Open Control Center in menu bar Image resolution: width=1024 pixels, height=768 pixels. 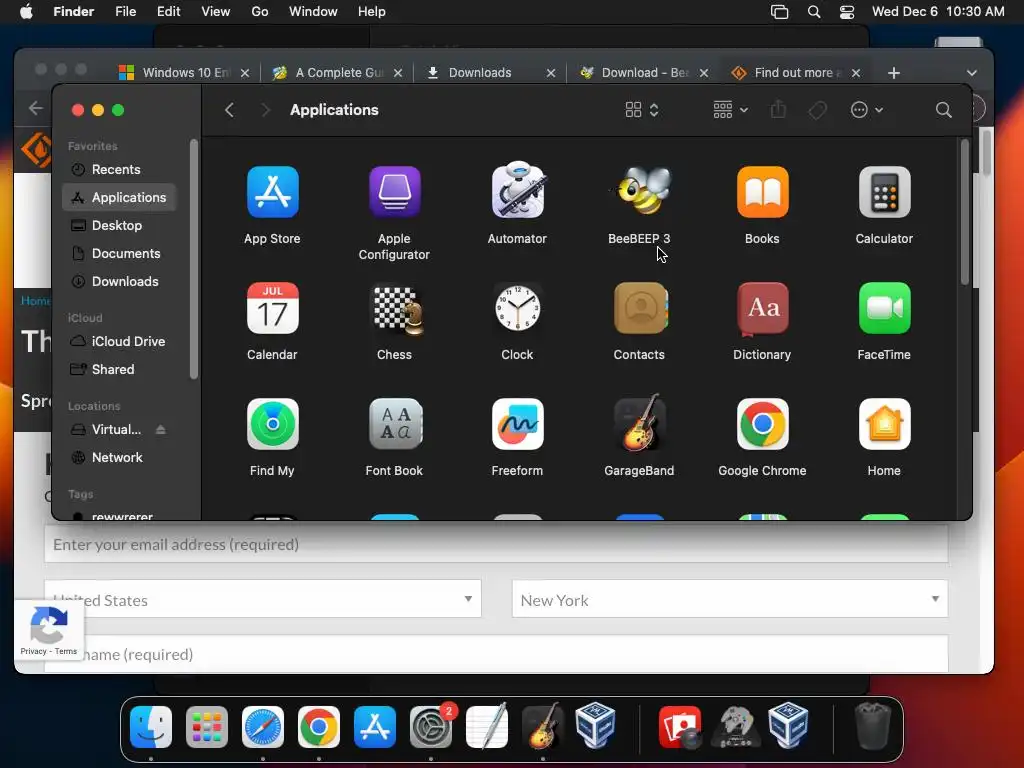tap(847, 12)
